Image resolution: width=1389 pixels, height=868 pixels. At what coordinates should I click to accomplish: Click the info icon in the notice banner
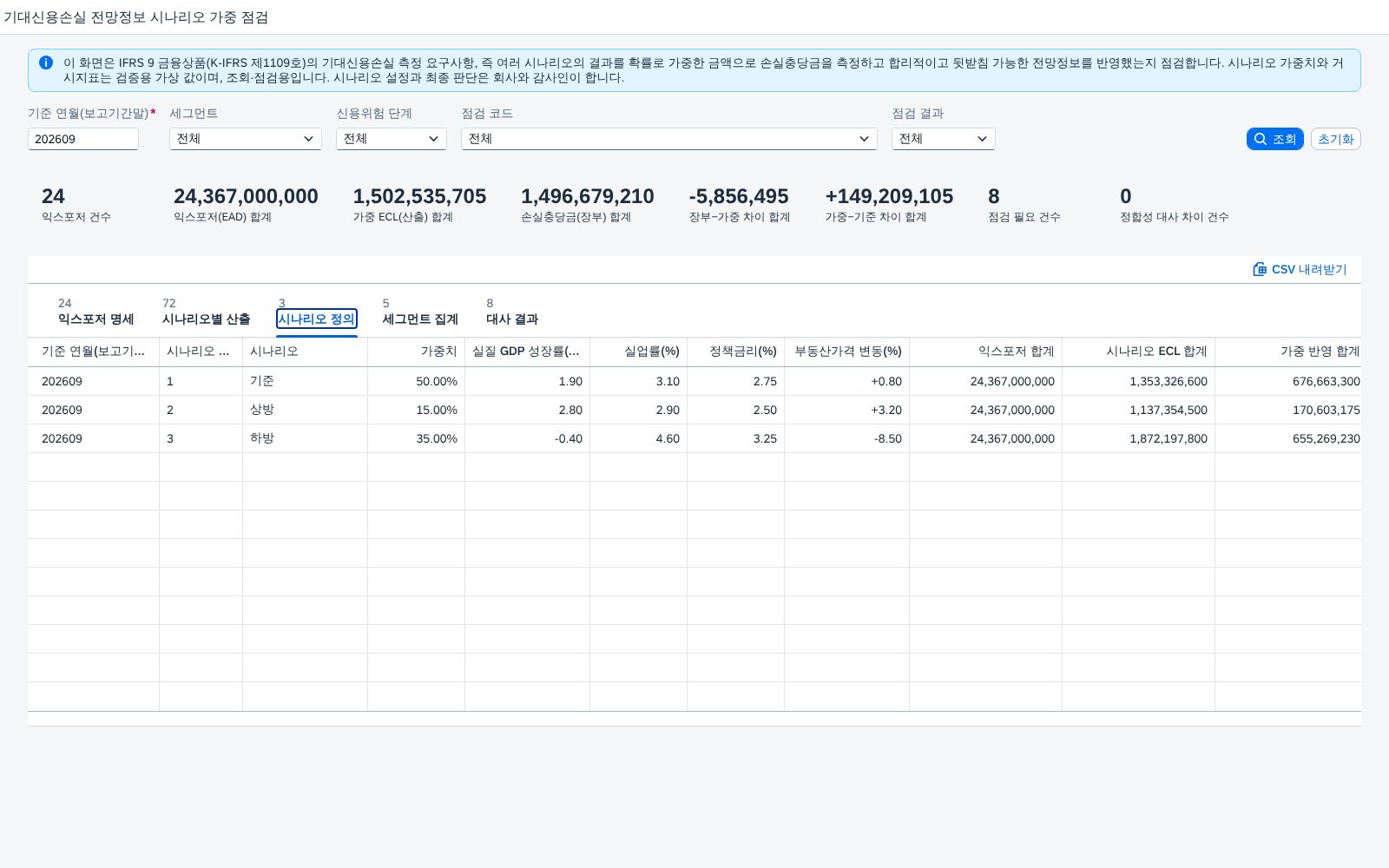[x=46, y=62]
